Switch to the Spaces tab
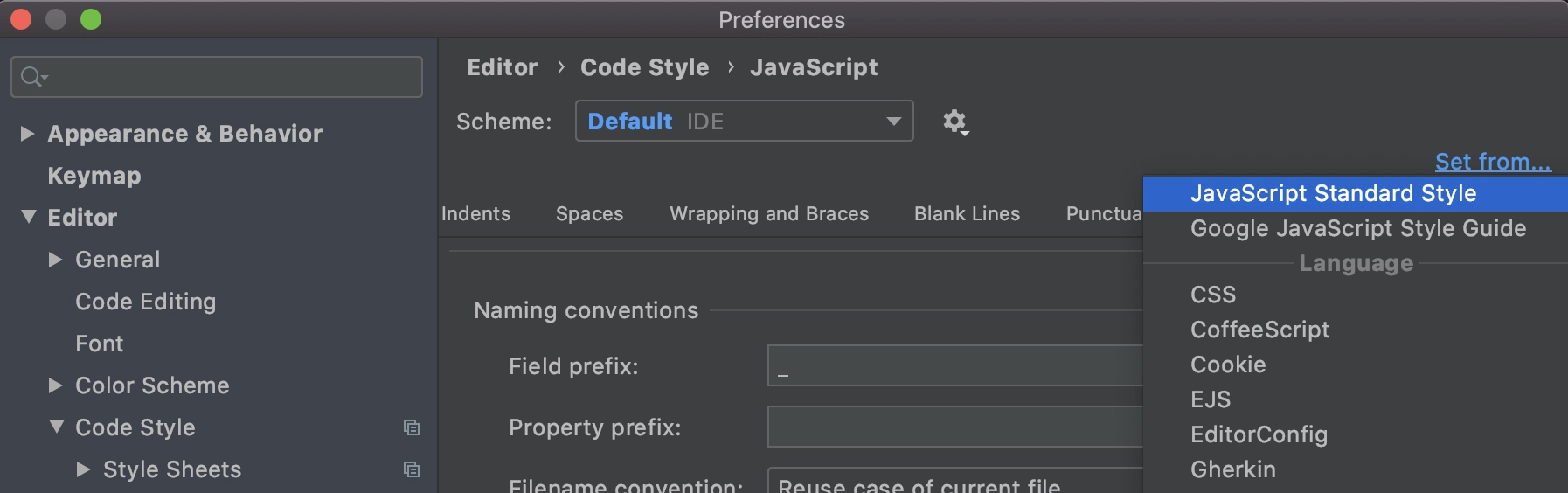The image size is (1568, 493). (590, 213)
